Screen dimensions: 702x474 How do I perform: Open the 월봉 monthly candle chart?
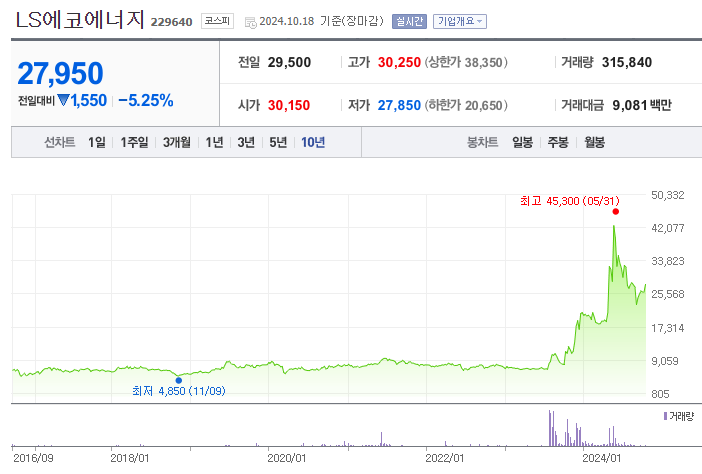595,142
